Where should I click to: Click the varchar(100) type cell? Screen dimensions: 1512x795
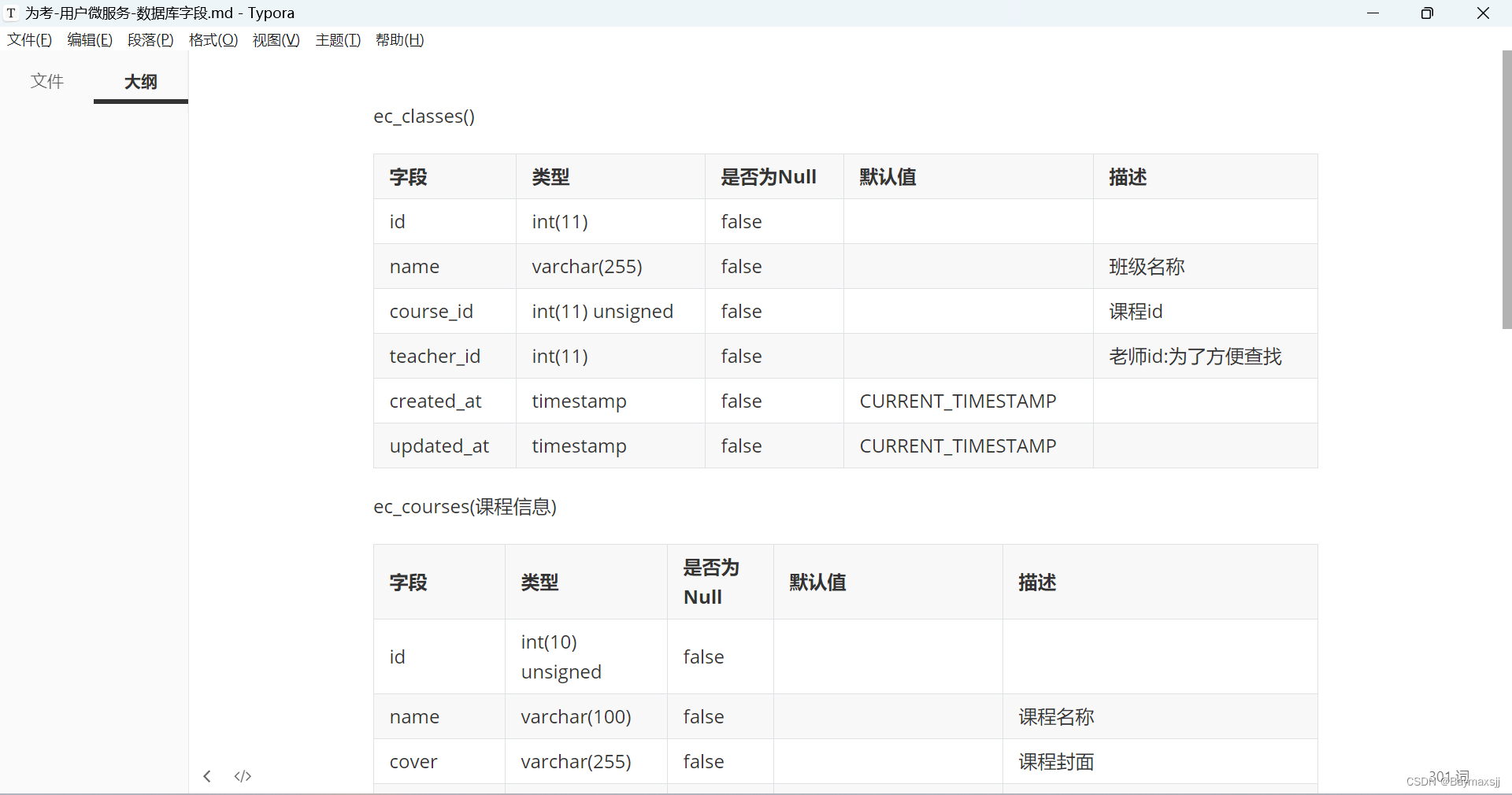coord(586,717)
